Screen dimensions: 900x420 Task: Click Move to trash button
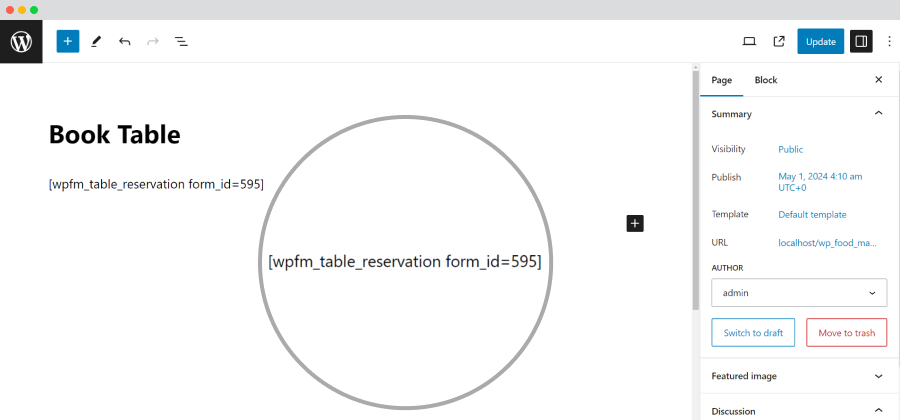tap(847, 333)
